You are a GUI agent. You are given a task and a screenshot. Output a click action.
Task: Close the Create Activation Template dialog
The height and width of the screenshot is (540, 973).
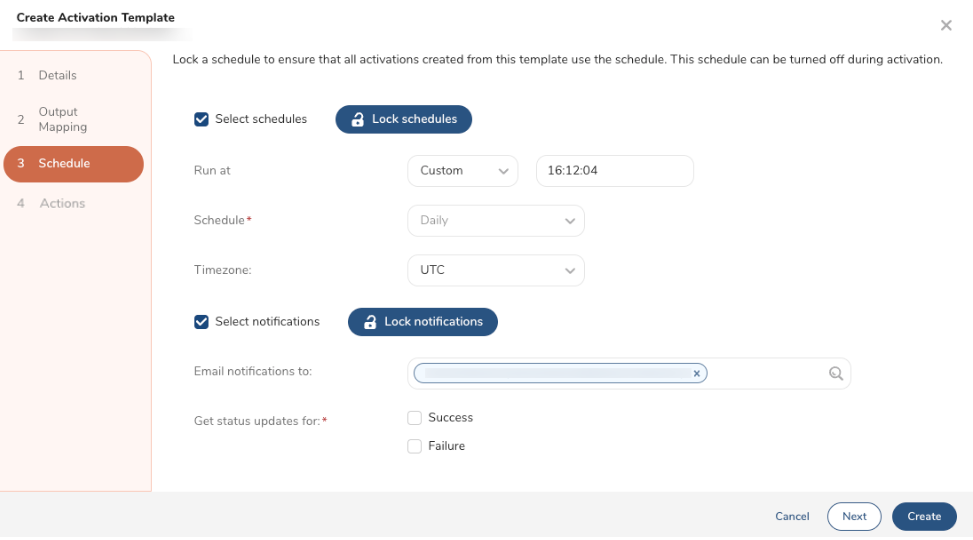(946, 25)
